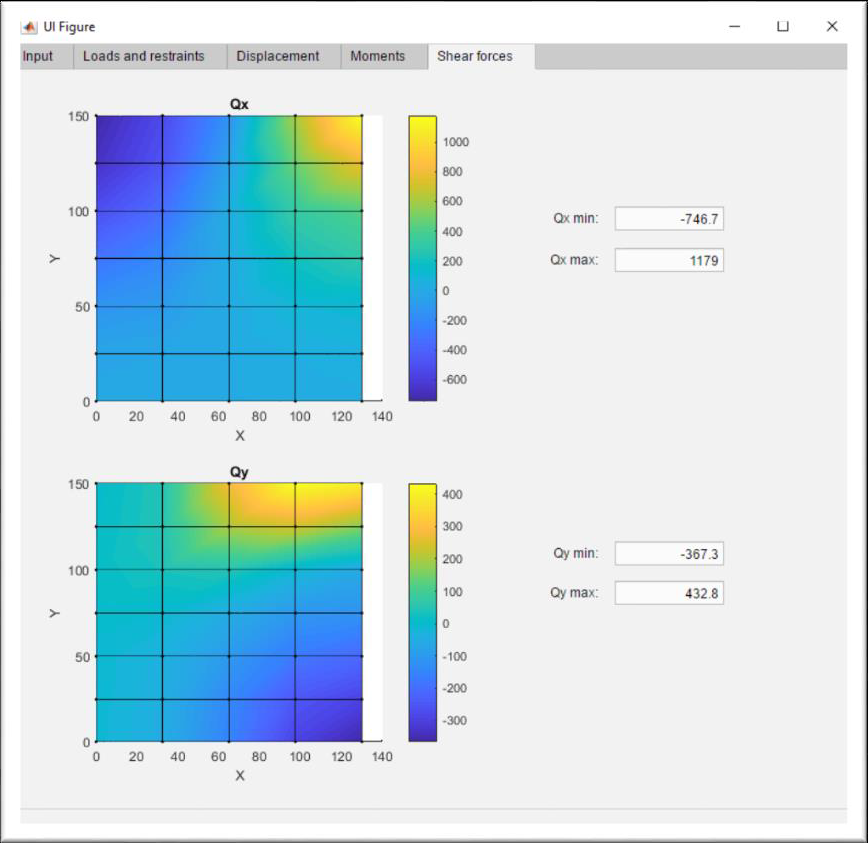Click the active Shear forces tab
The height and width of the screenshot is (843, 868).
[x=474, y=56]
